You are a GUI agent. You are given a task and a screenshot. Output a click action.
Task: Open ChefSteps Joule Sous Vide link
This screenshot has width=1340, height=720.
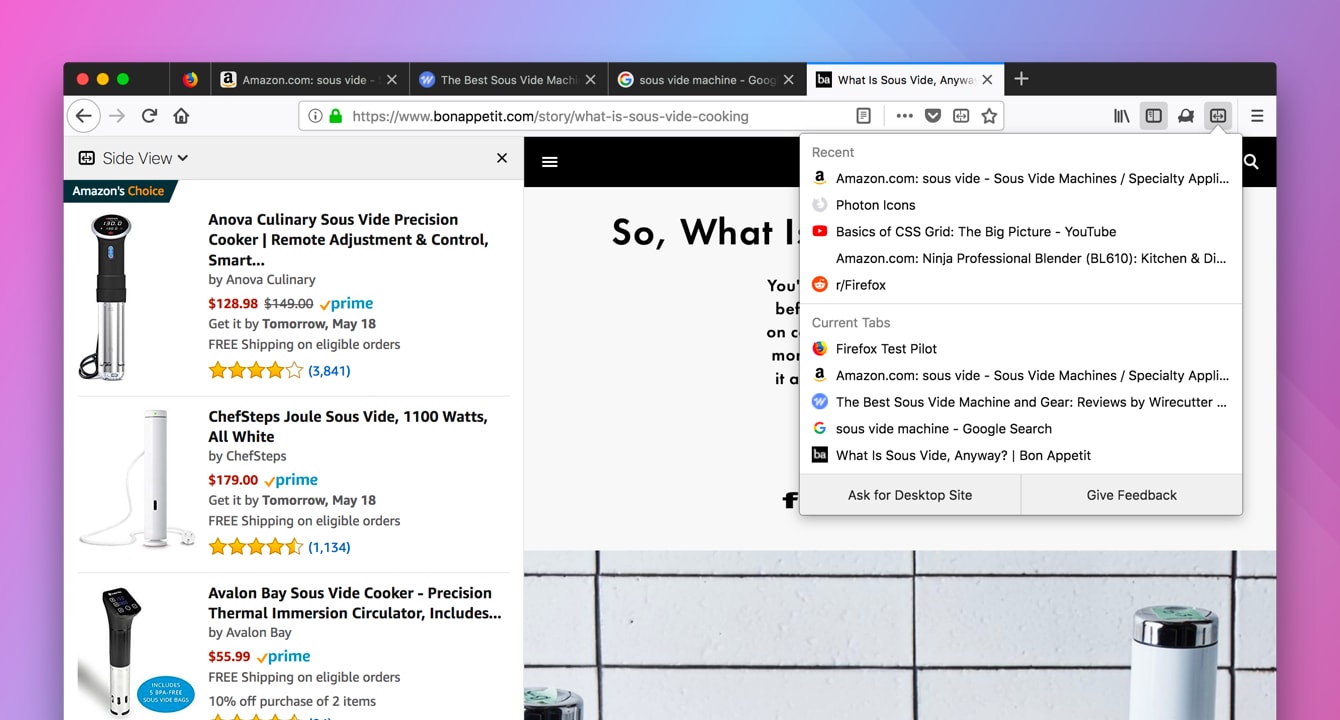348,426
